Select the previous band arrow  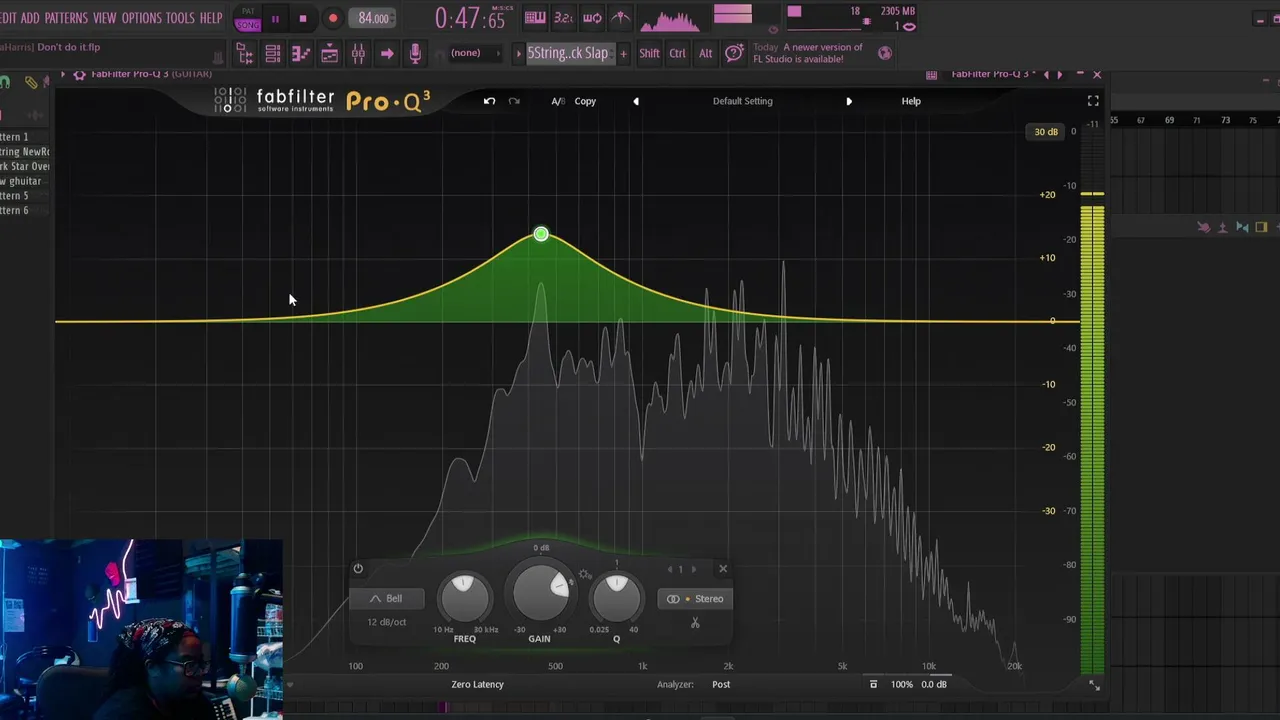(670, 569)
